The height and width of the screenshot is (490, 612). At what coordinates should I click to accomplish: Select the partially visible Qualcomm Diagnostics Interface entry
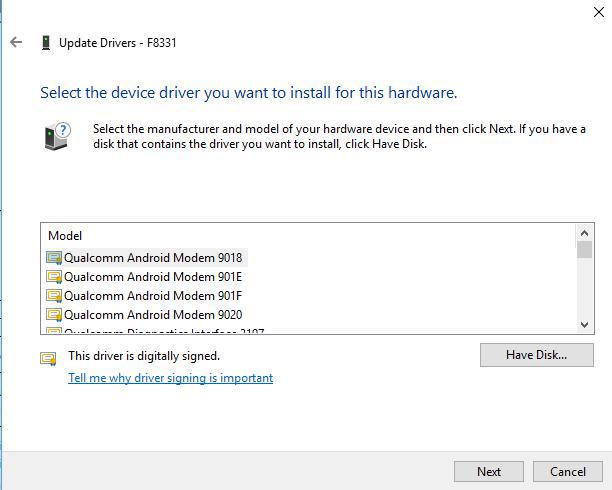[x=160, y=331]
